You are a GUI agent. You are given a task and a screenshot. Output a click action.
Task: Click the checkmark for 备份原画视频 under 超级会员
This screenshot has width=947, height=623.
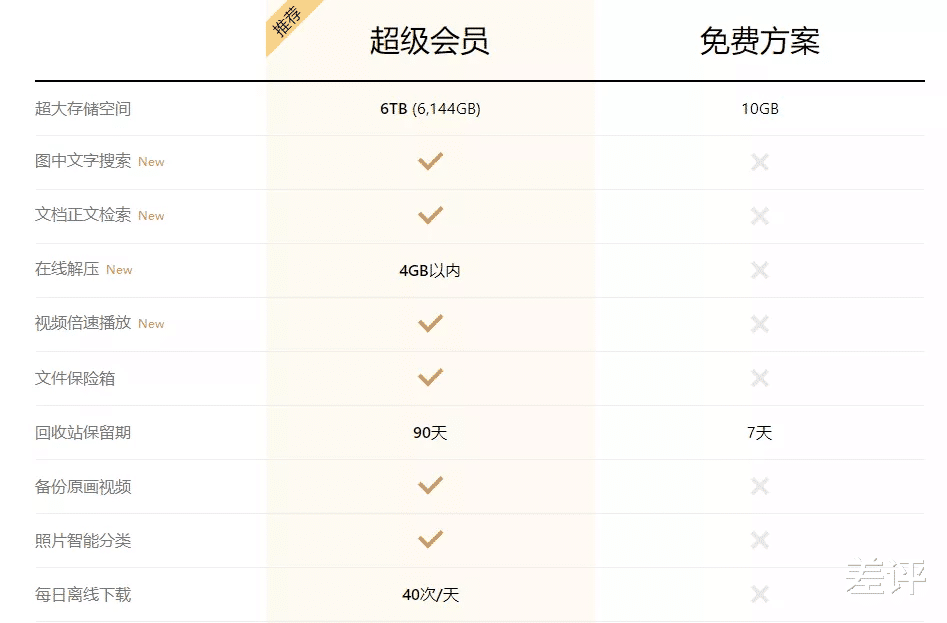tap(430, 485)
